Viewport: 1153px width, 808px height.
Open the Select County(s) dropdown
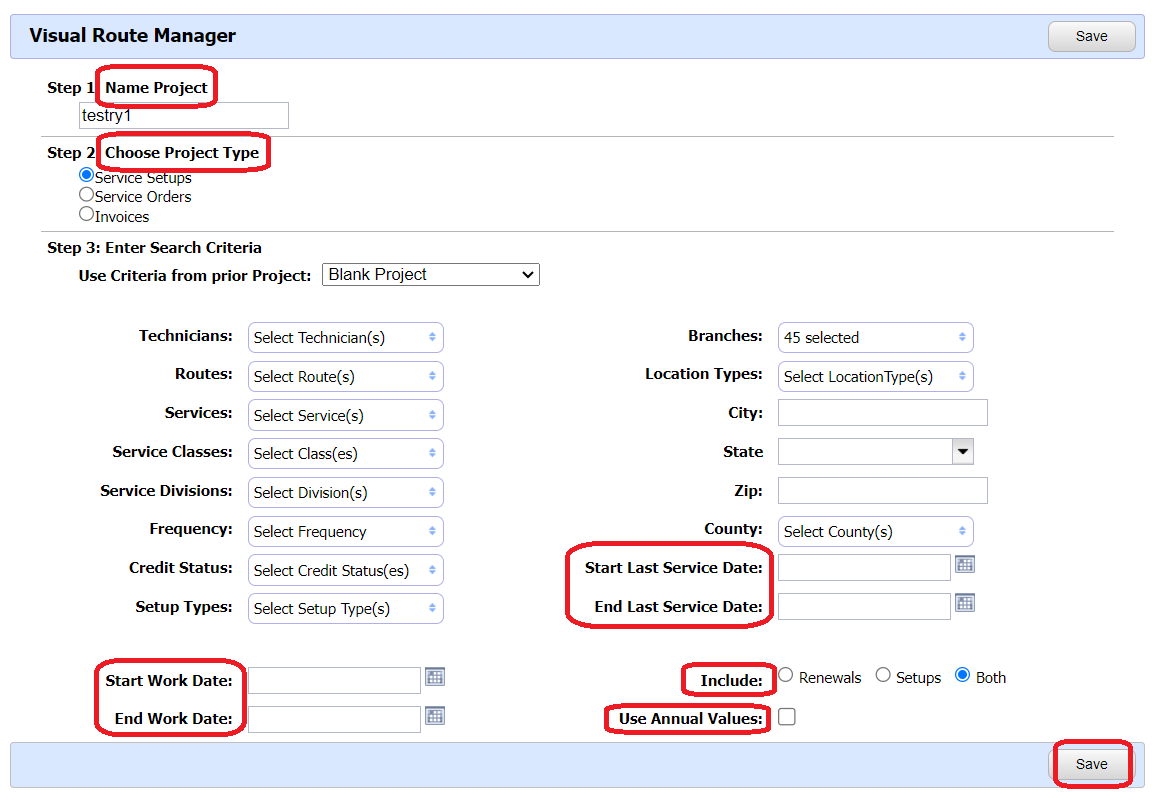pyautogui.click(x=875, y=531)
